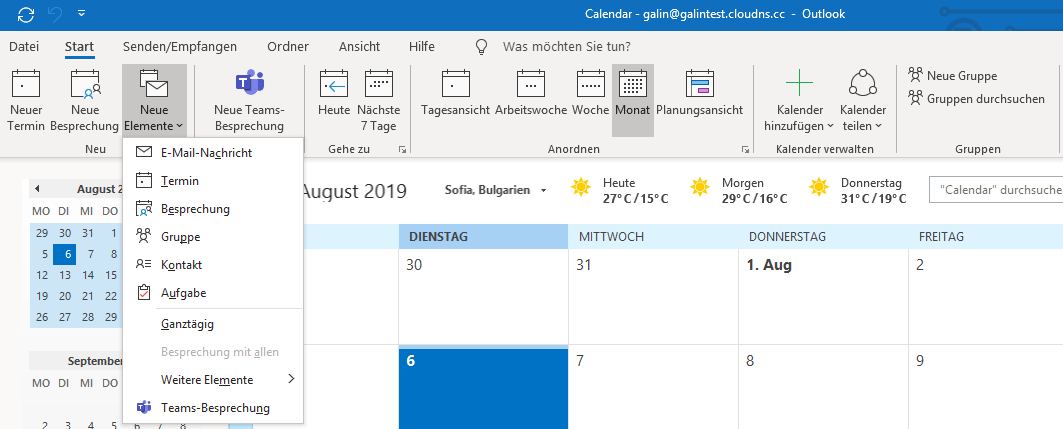Select day 13 in August mini calendar

[x=65, y=275]
